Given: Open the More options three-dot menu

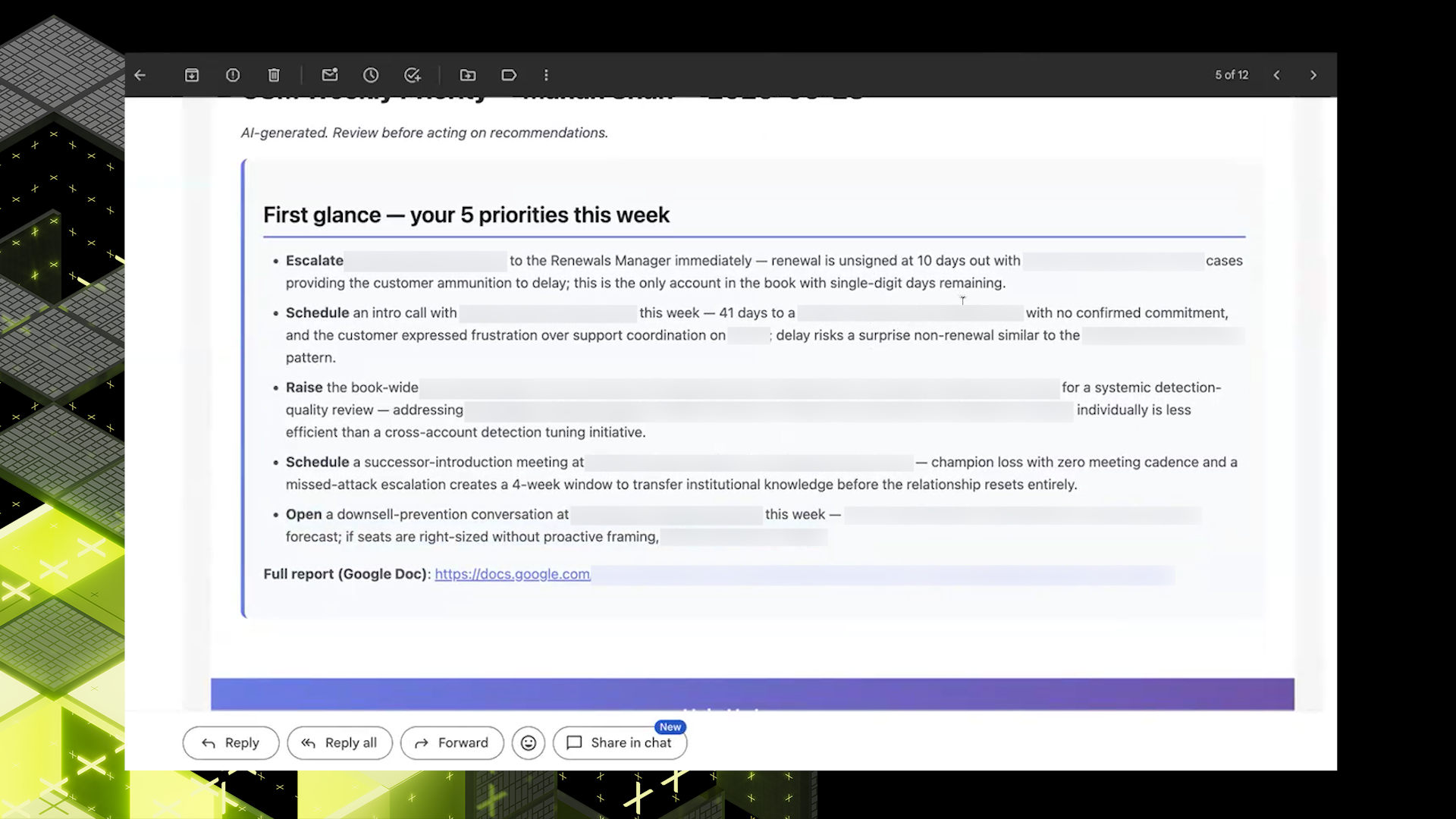Looking at the screenshot, I should point(546,75).
